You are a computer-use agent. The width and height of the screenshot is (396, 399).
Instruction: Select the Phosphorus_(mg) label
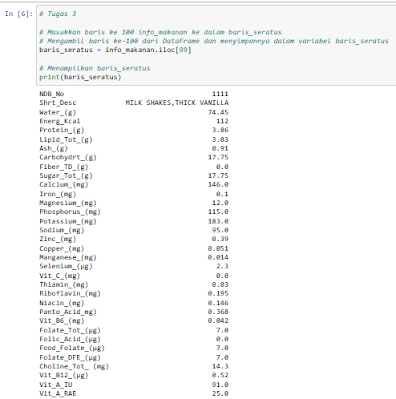(70, 212)
